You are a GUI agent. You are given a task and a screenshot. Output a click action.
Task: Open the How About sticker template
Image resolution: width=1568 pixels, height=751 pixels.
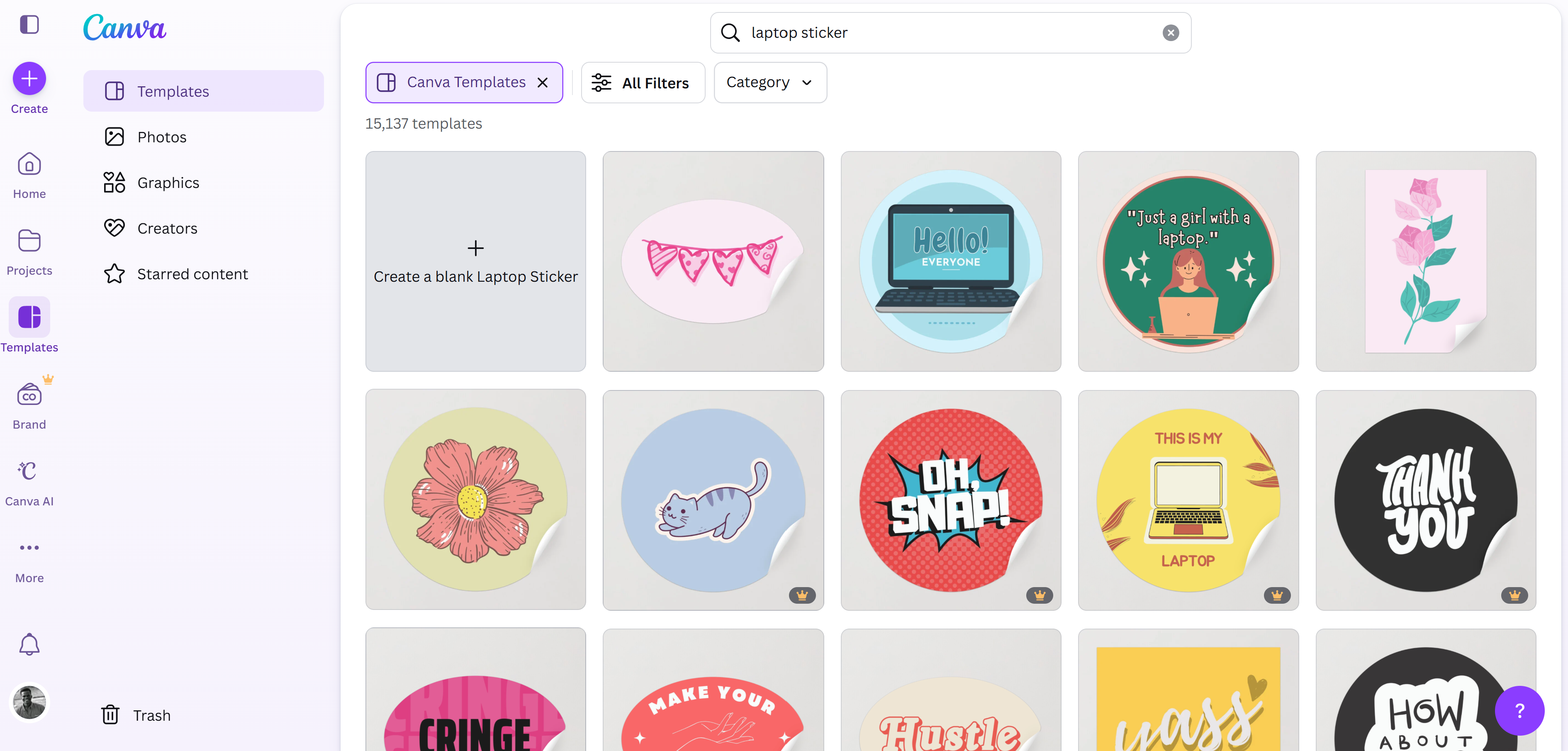pos(1426,690)
